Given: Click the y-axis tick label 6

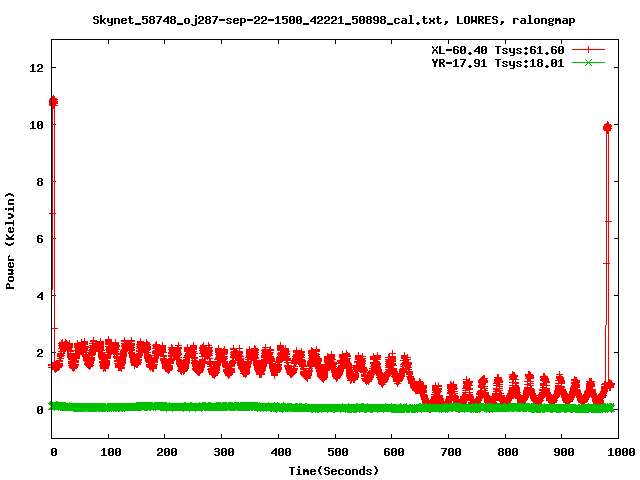Looking at the screenshot, I should (40, 239).
